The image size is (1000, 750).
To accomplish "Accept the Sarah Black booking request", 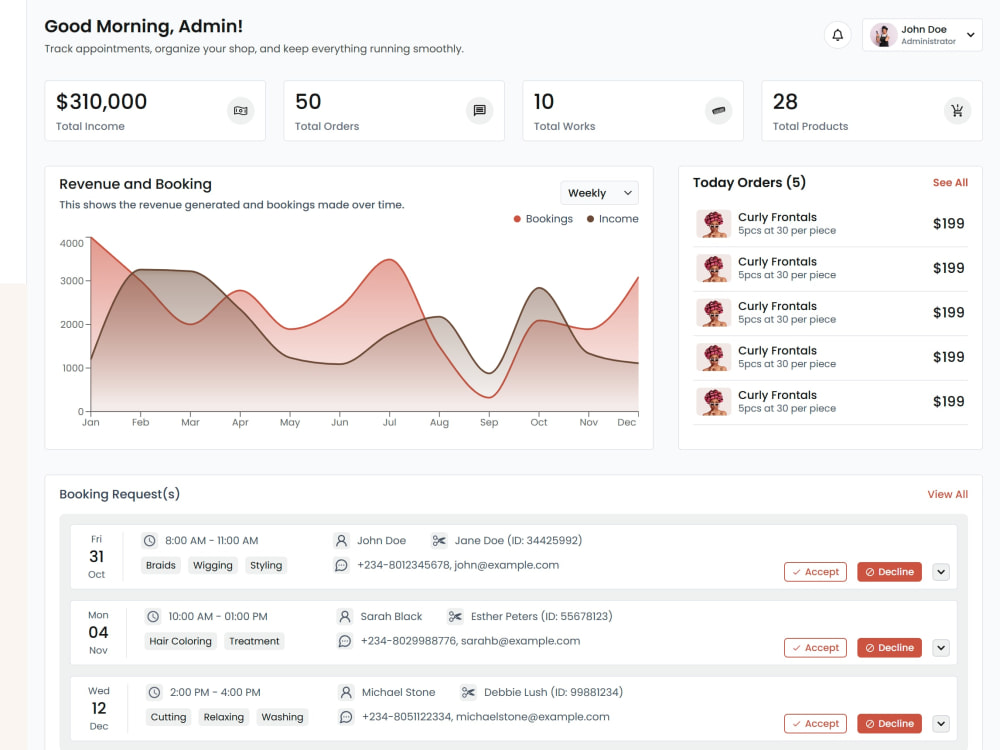I will click(x=815, y=648).
